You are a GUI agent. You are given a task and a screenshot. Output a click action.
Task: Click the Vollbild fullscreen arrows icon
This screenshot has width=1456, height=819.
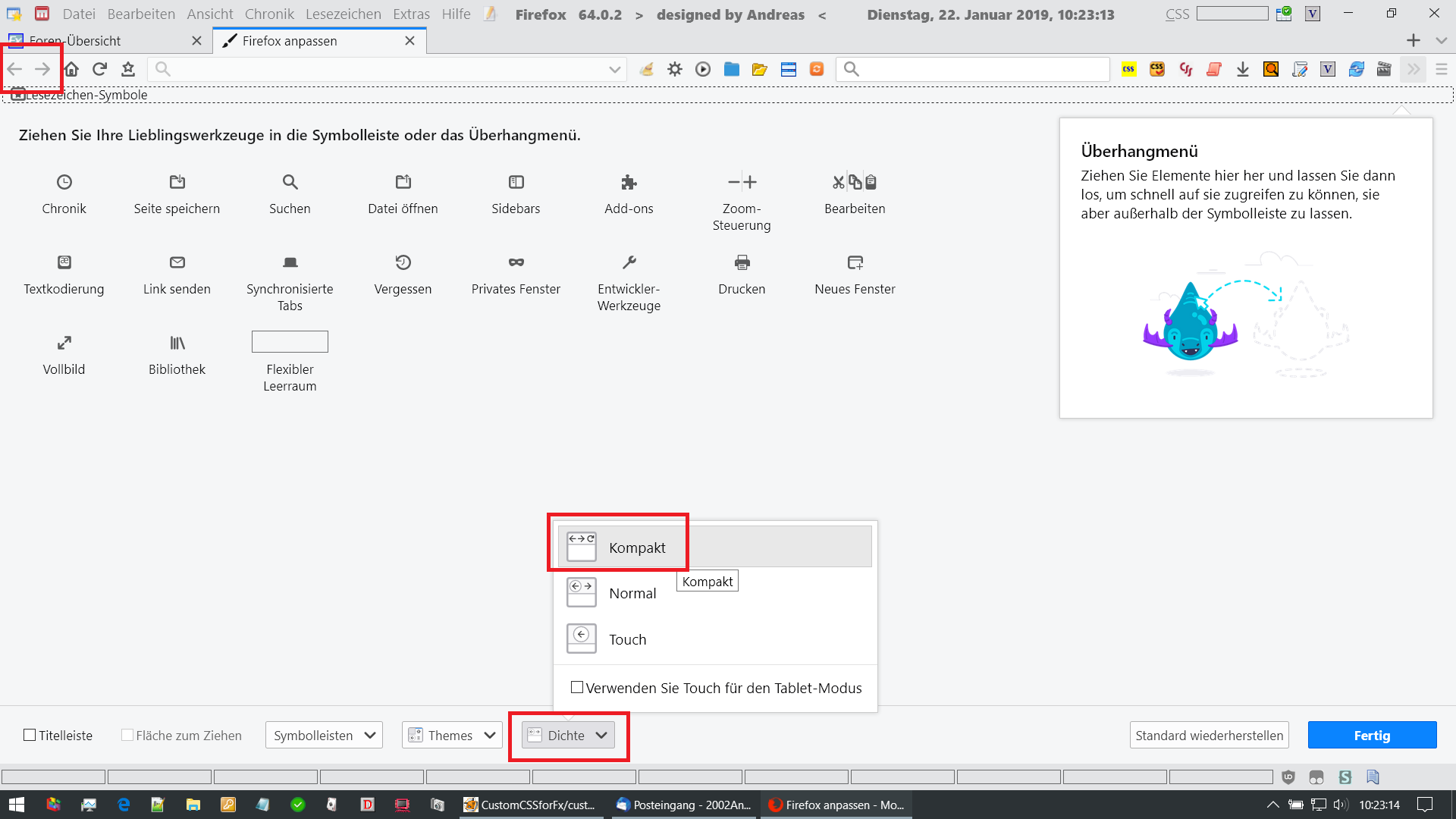pos(64,343)
